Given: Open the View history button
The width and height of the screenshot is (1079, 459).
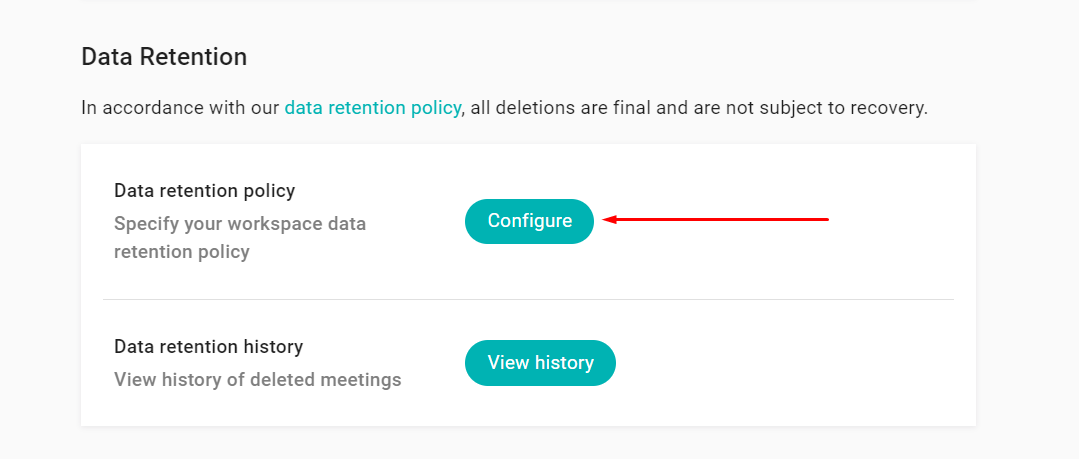Looking at the screenshot, I should tap(540, 363).
